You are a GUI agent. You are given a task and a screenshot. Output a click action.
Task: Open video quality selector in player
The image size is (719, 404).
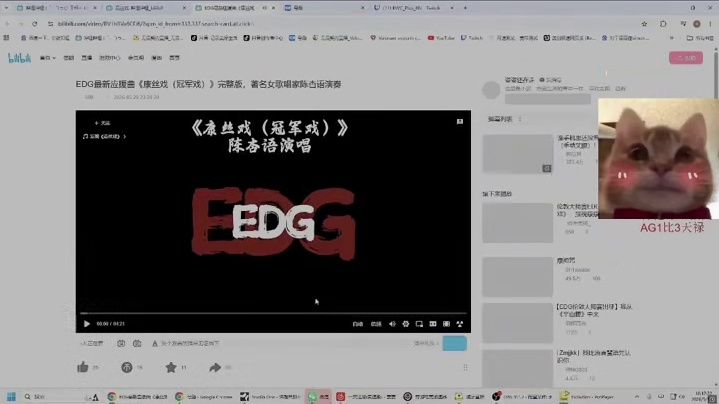pyautogui.click(x=358, y=324)
